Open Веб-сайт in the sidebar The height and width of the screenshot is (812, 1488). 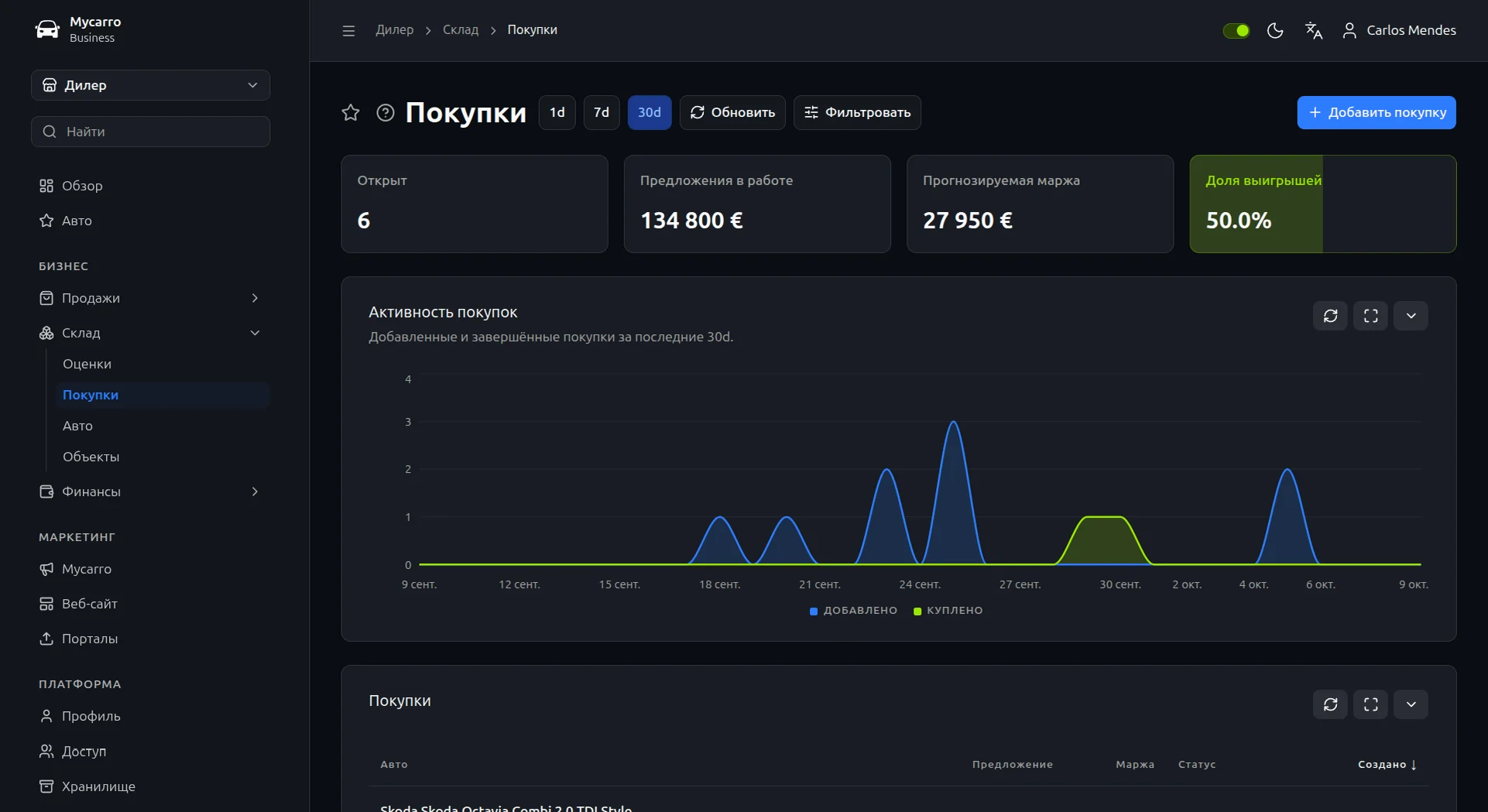150,604
